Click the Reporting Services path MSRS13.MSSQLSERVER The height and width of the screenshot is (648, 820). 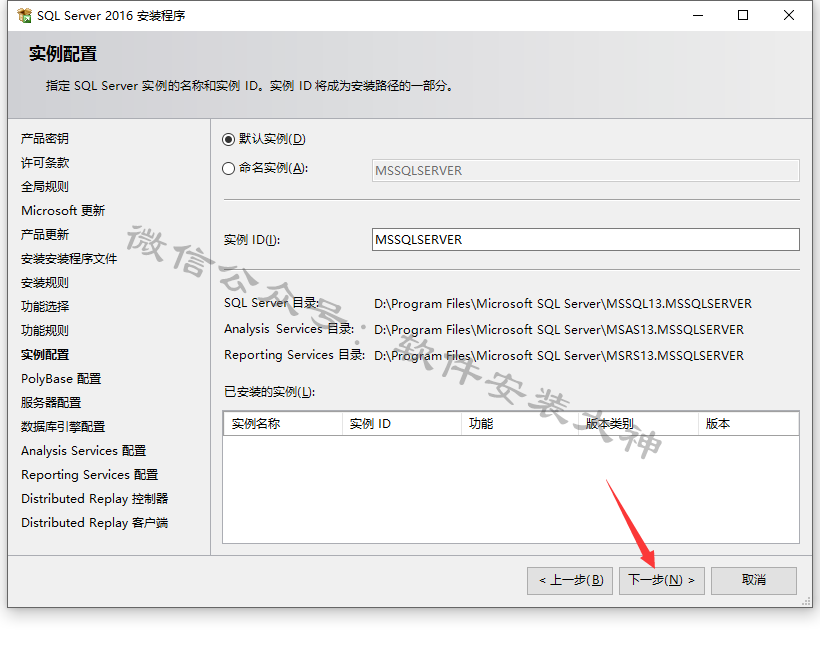[x=559, y=356]
